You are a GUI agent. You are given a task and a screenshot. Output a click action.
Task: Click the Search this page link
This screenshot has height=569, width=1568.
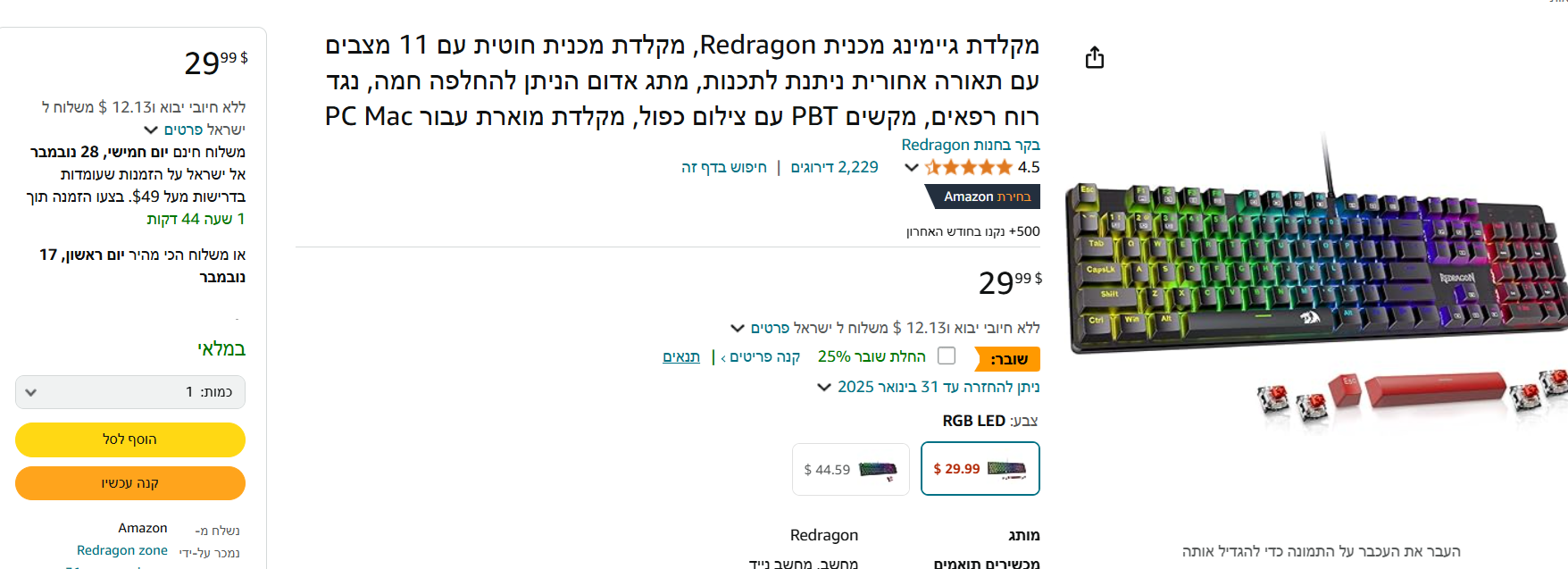(x=723, y=167)
